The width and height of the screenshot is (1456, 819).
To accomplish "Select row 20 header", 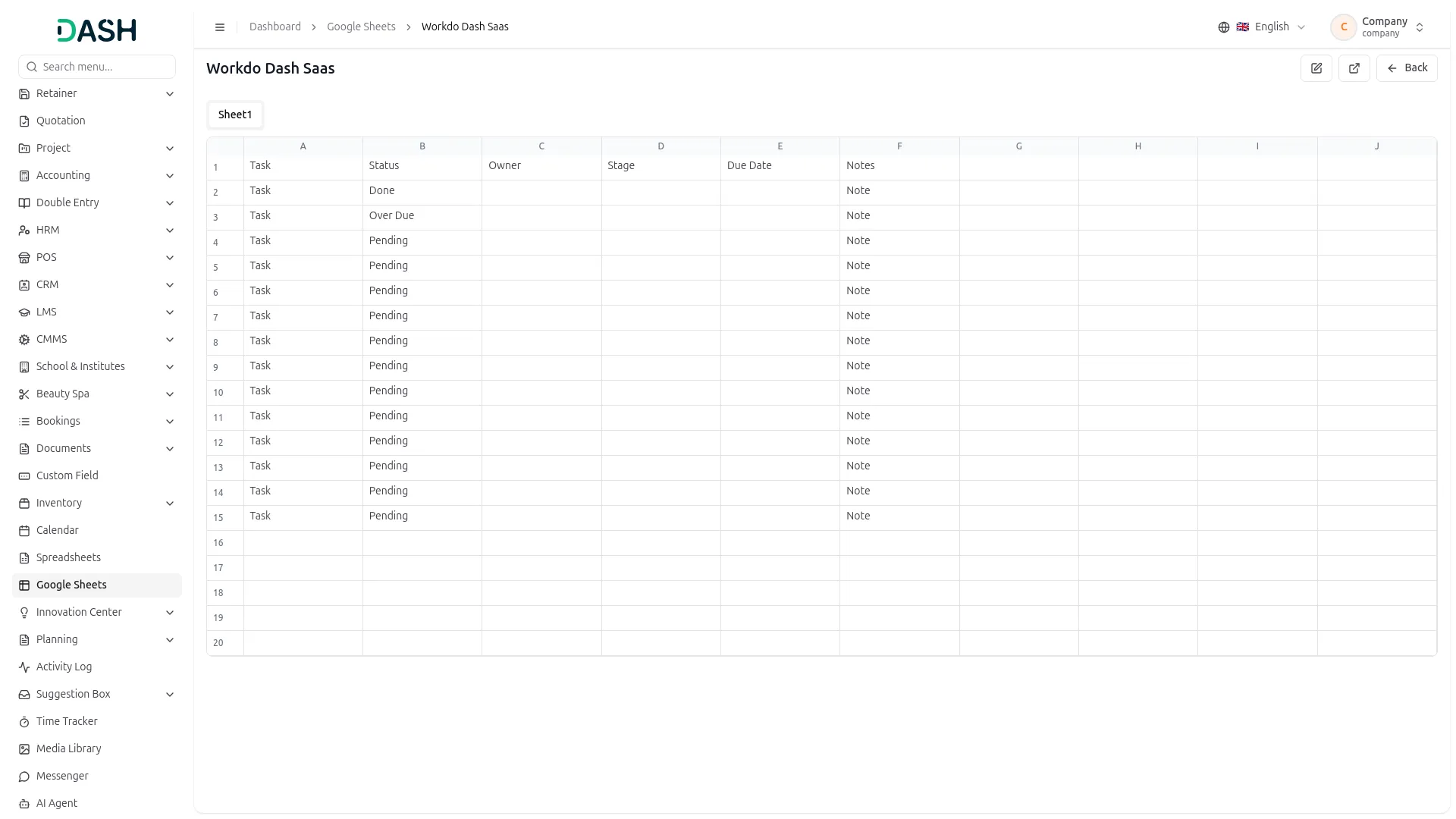I will pos(225,643).
